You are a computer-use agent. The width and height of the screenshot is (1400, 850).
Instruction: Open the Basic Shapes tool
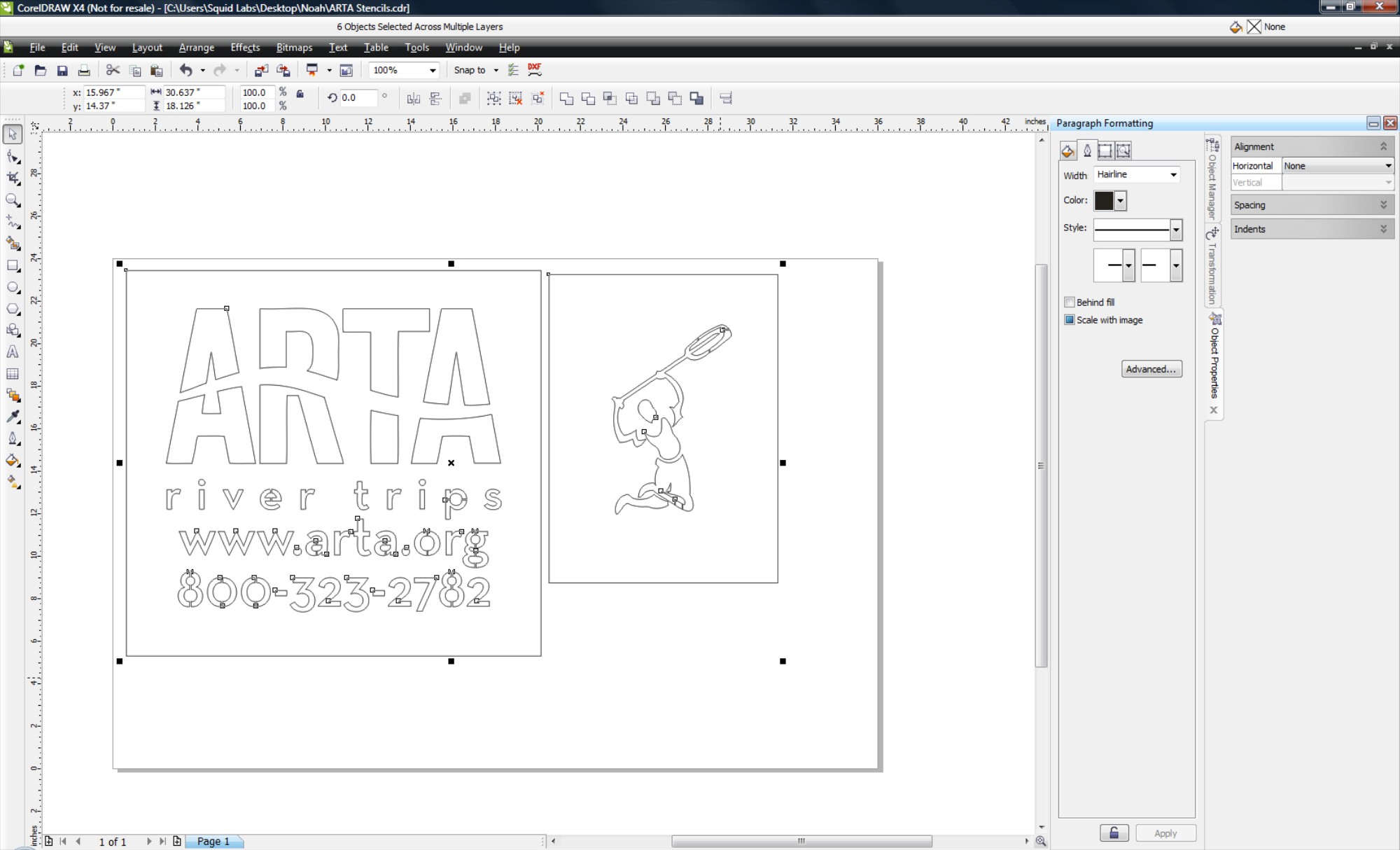tap(13, 330)
